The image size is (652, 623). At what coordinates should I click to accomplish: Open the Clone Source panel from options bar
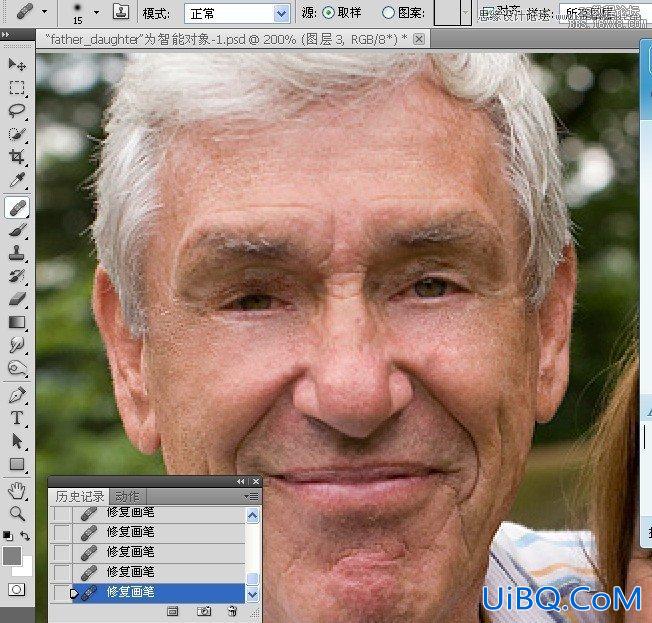pos(121,12)
